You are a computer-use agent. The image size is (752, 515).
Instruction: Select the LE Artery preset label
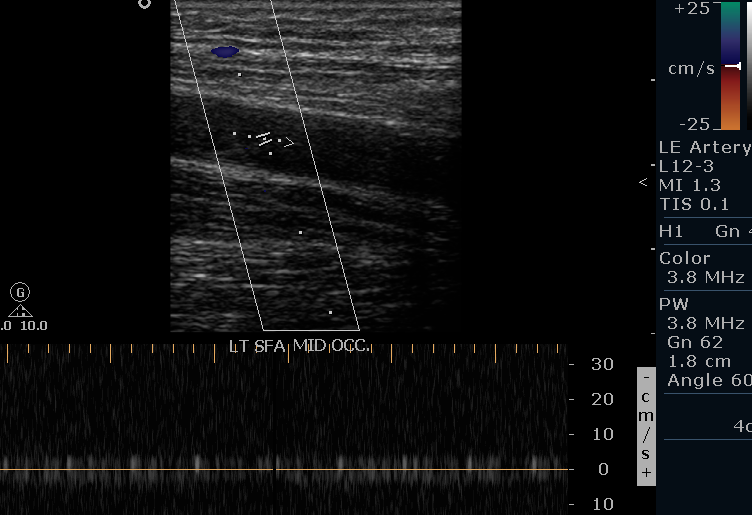[704, 147]
